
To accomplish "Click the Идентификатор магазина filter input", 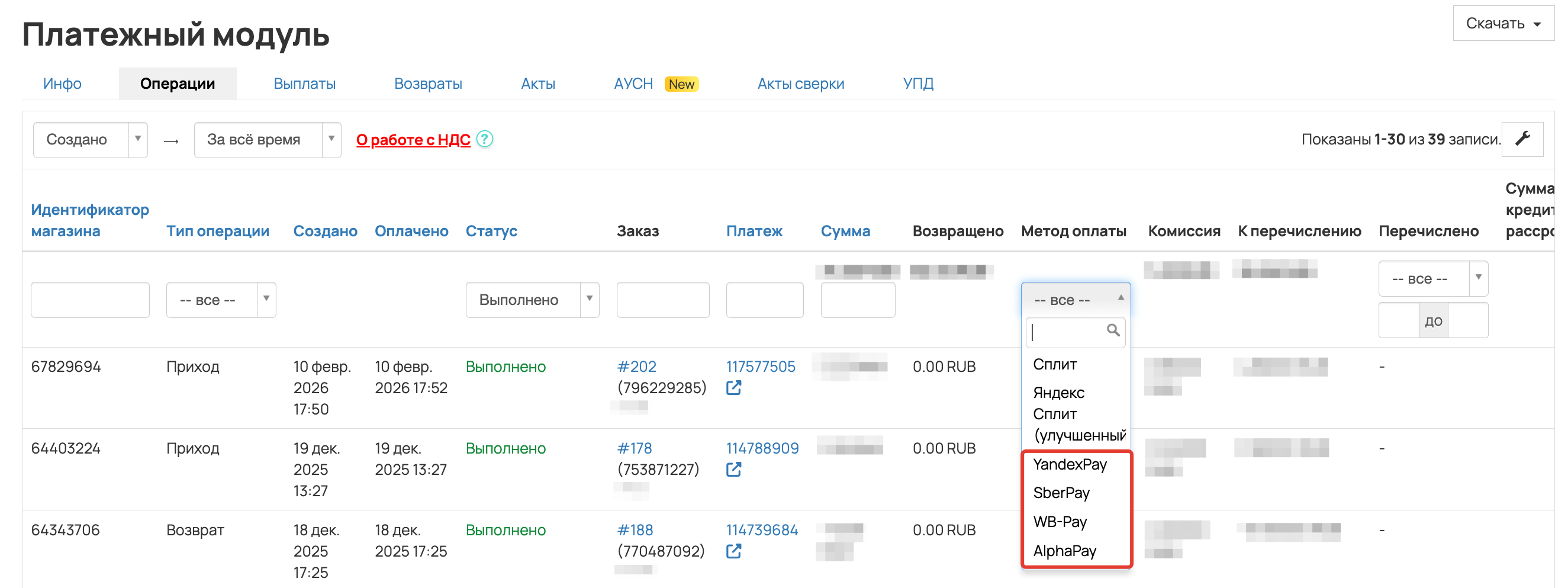I will [90, 300].
